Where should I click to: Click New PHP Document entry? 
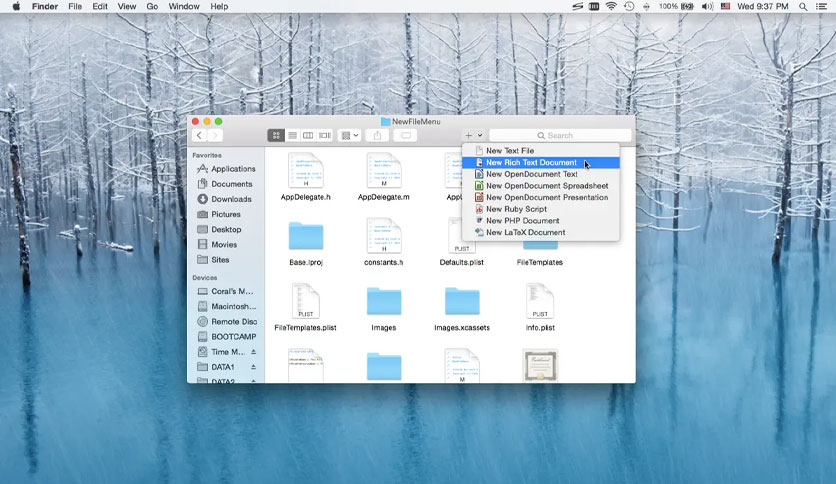(541, 221)
